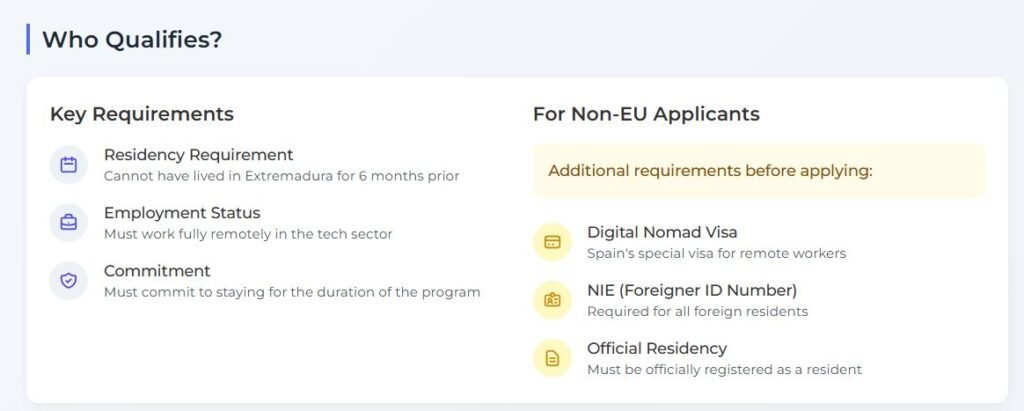Click the NIE (Foreigner ID Number) title
The width and height of the screenshot is (1024, 411).
coord(692,290)
